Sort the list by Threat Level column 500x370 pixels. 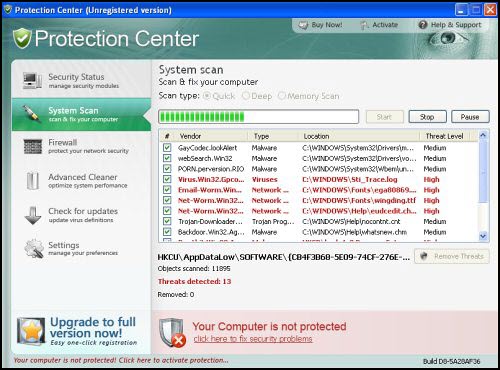pyautogui.click(x=444, y=136)
